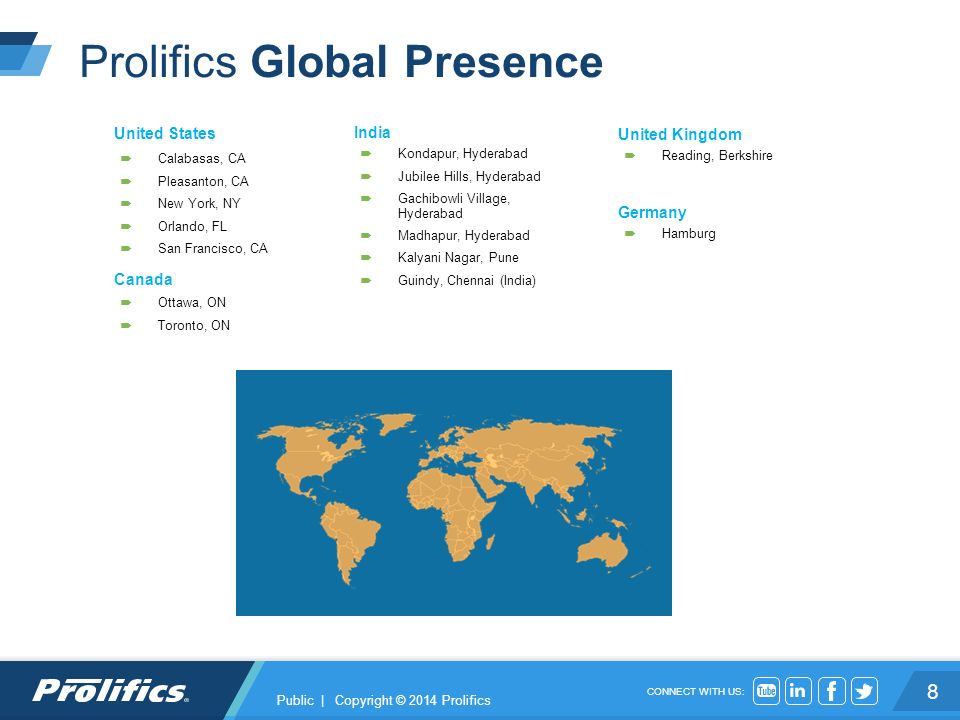960x720 pixels.
Task: Select the Ottawa, ON entry
Action: point(192,302)
